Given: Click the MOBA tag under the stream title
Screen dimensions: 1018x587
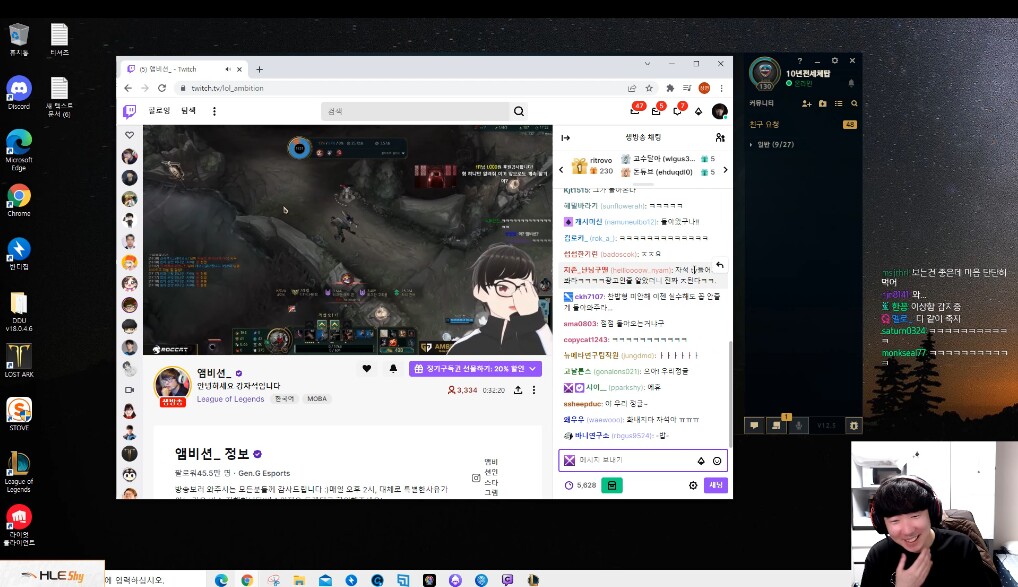Looking at the screenshot, I should point(317,399).
